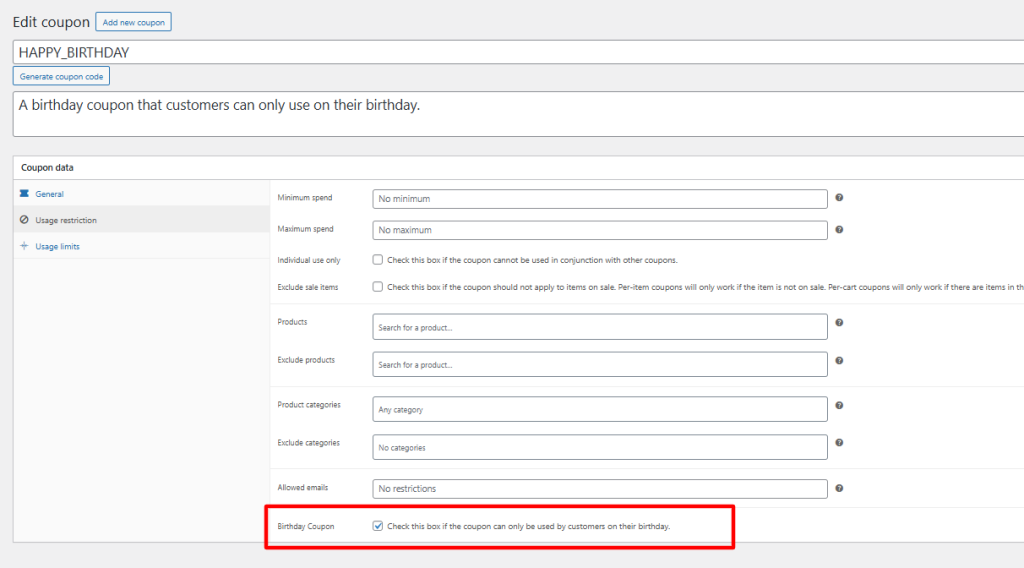Focus the Maximum spend input

coord(600,230)
